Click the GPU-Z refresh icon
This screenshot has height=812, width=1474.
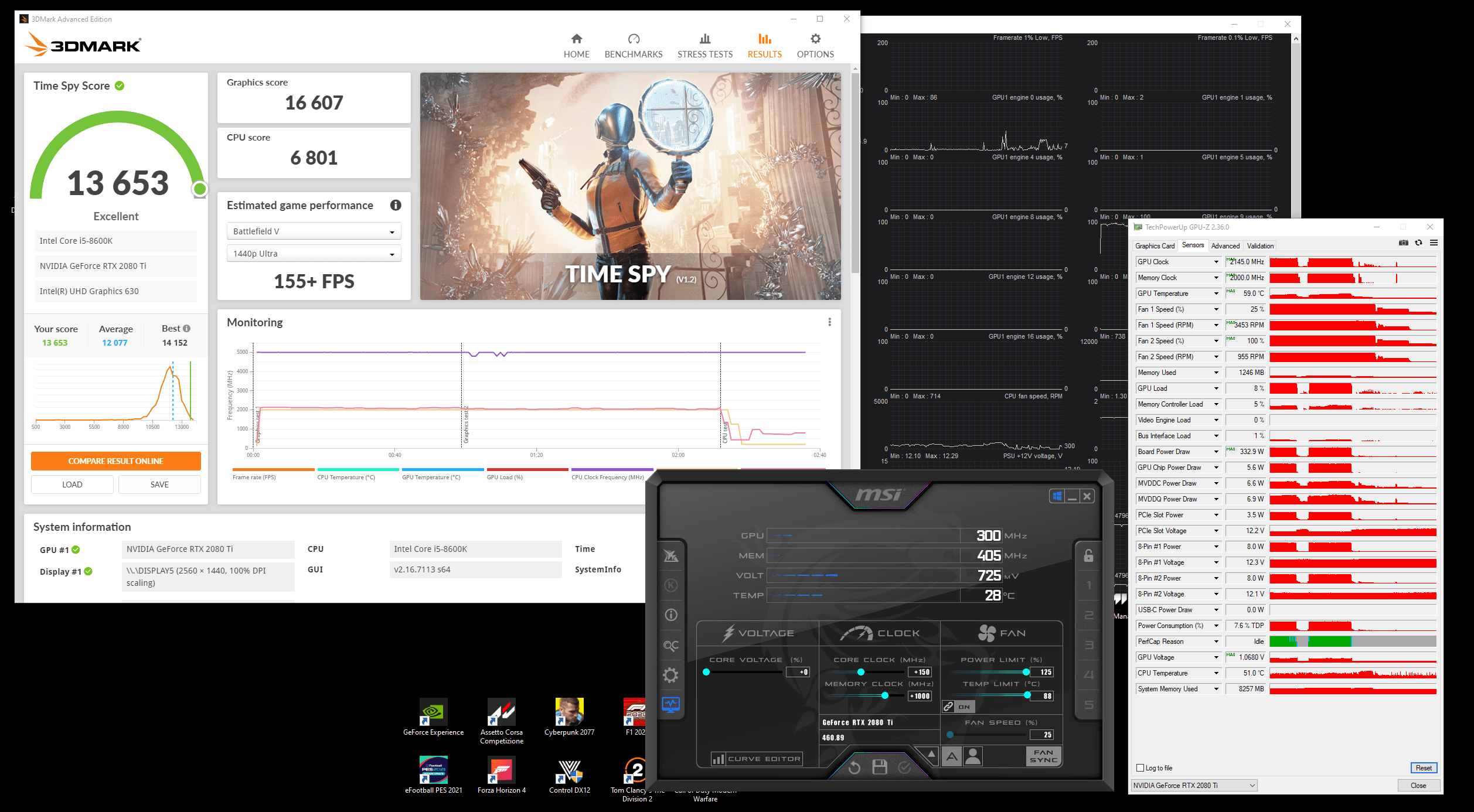pos(1418,243)
